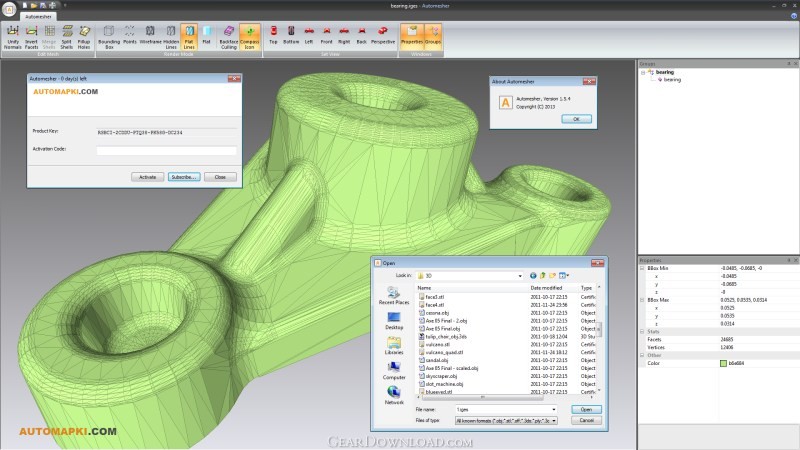Click Up One Level in Open dialog
800x450 pixels.
(x=543, y=276)
